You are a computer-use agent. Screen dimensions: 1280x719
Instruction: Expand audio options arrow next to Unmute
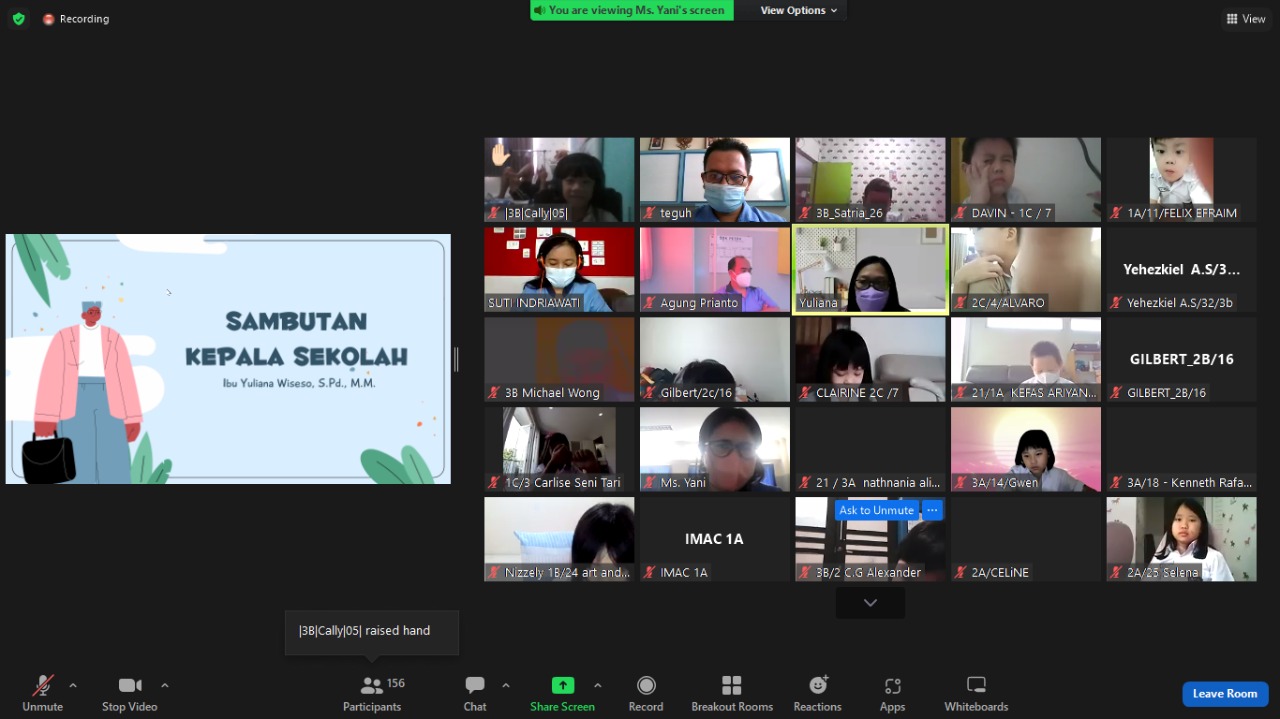coord(73,685)
